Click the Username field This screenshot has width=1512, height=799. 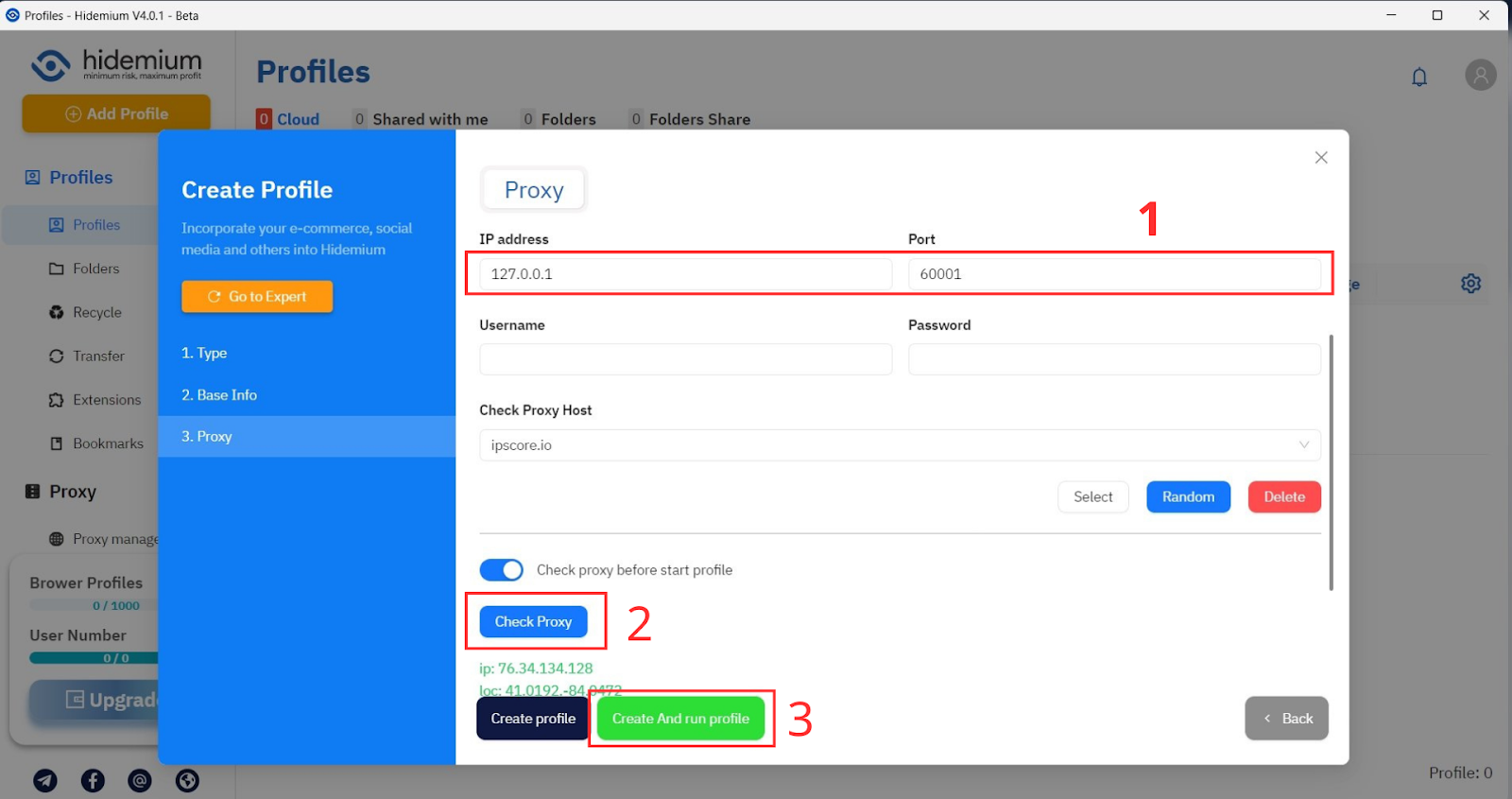[685, 359]
